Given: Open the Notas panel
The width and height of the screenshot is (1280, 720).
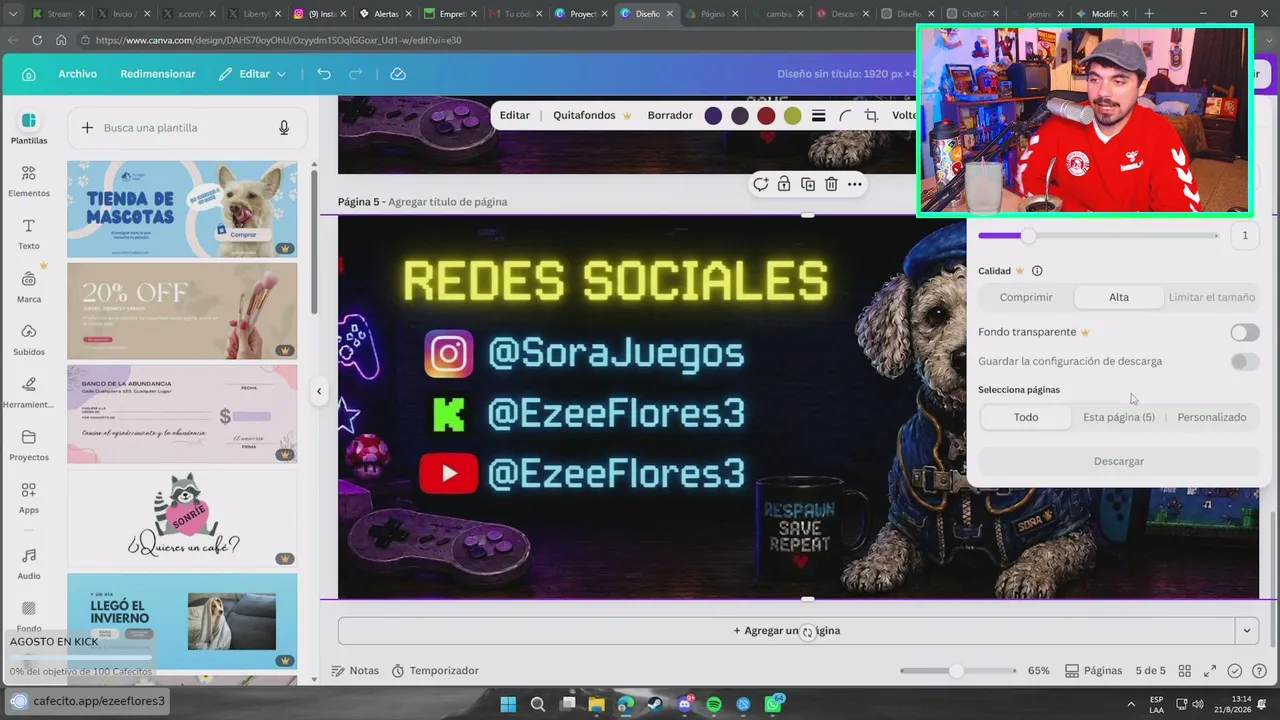Looking at the screenshot, I should point(355,671).
